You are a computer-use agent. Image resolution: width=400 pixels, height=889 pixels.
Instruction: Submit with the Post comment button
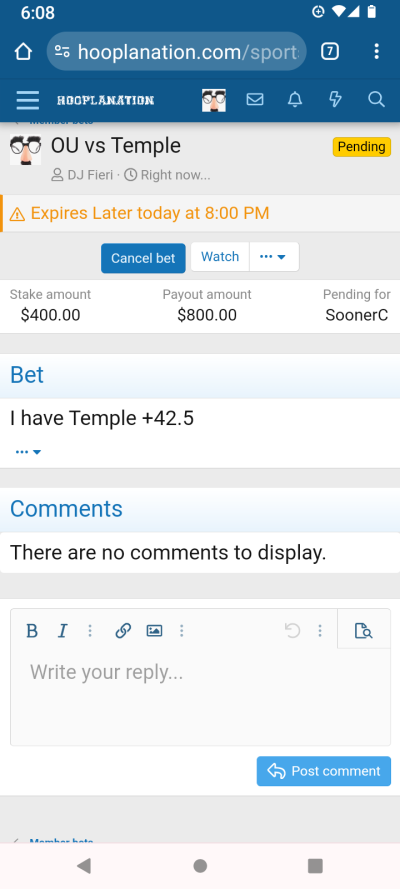[x=324, y=771]
